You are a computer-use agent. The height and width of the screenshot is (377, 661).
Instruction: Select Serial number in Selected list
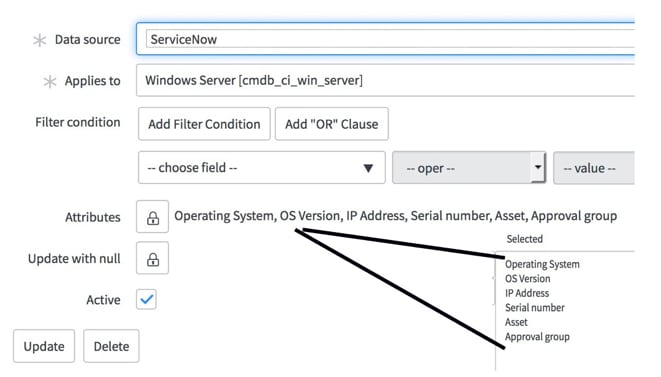click(x=535, y=307)
